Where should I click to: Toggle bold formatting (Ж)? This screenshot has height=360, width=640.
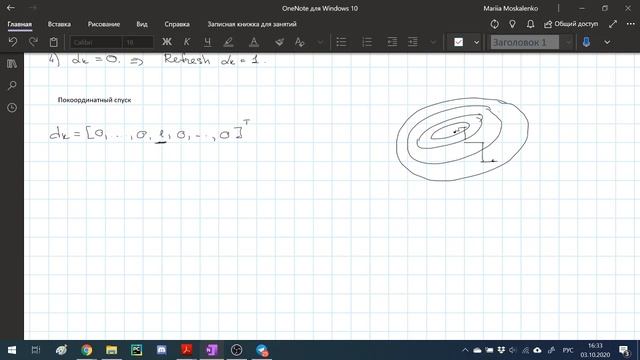167,42
